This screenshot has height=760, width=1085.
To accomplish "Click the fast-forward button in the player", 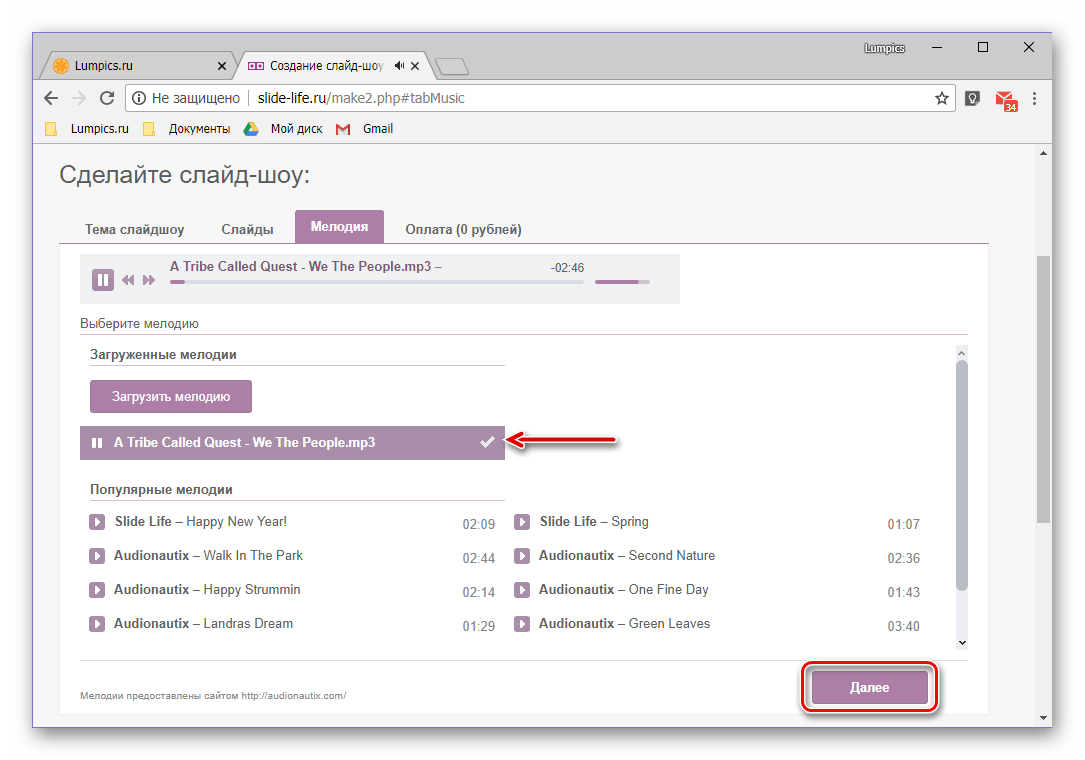I will 149,280.
